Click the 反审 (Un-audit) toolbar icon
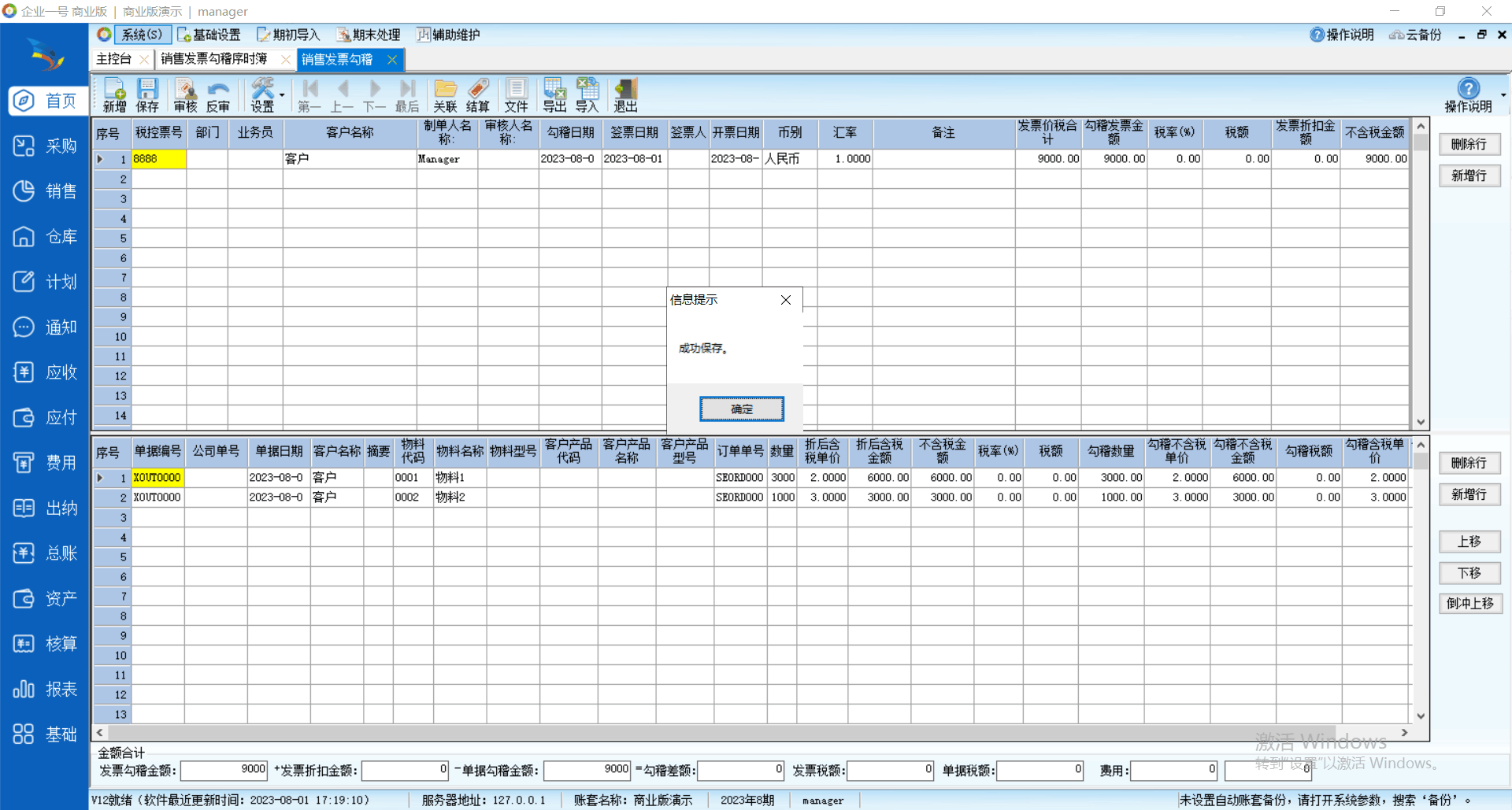 [218, 95]
